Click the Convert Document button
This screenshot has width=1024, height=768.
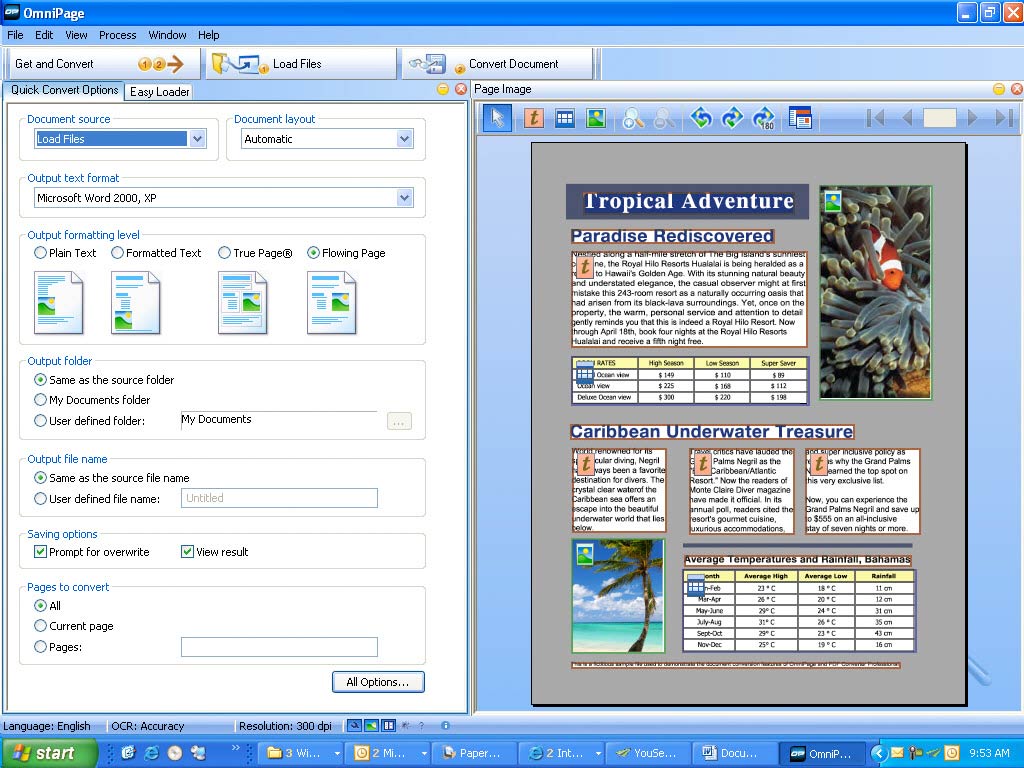(x=500, y=64)
